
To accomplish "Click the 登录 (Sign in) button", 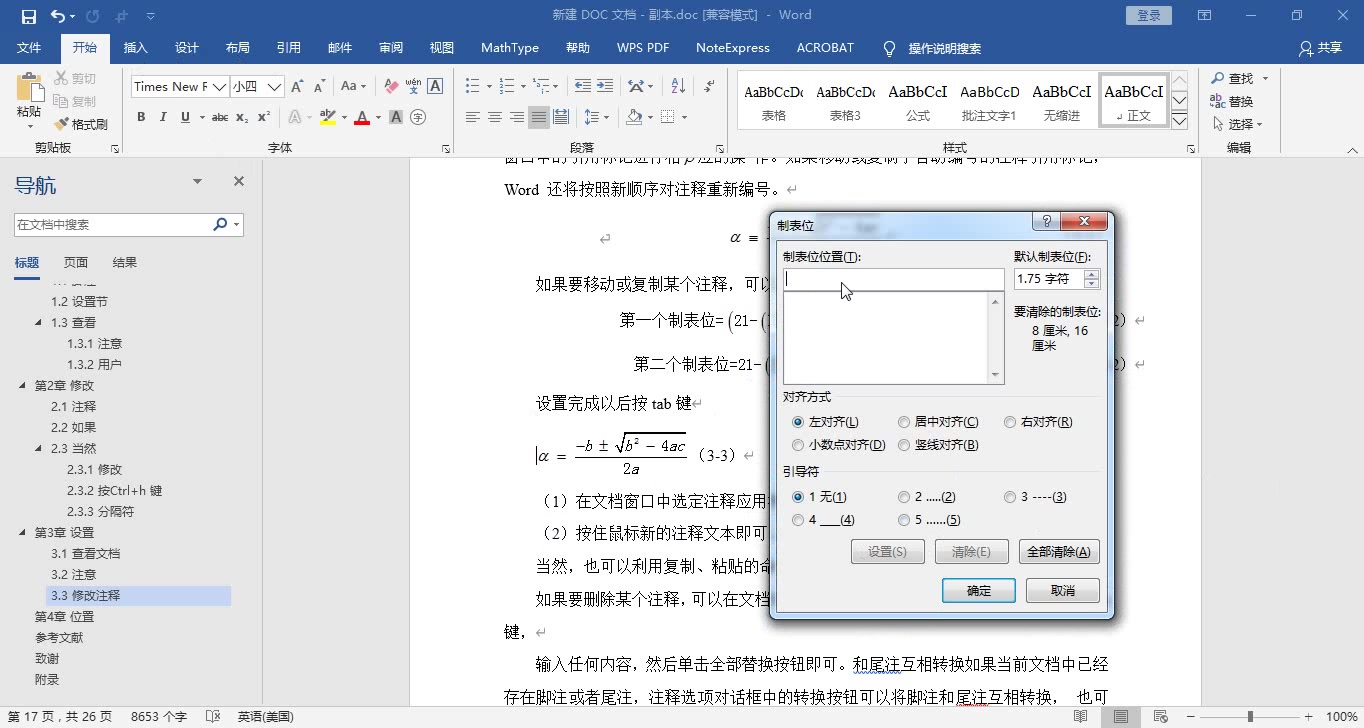I will point(1149,15).
